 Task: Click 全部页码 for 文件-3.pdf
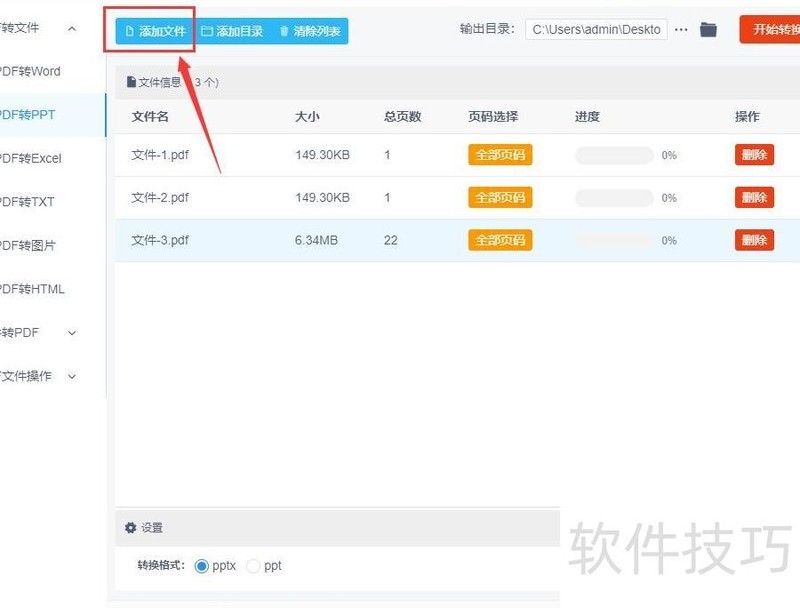tap(500, 240)
